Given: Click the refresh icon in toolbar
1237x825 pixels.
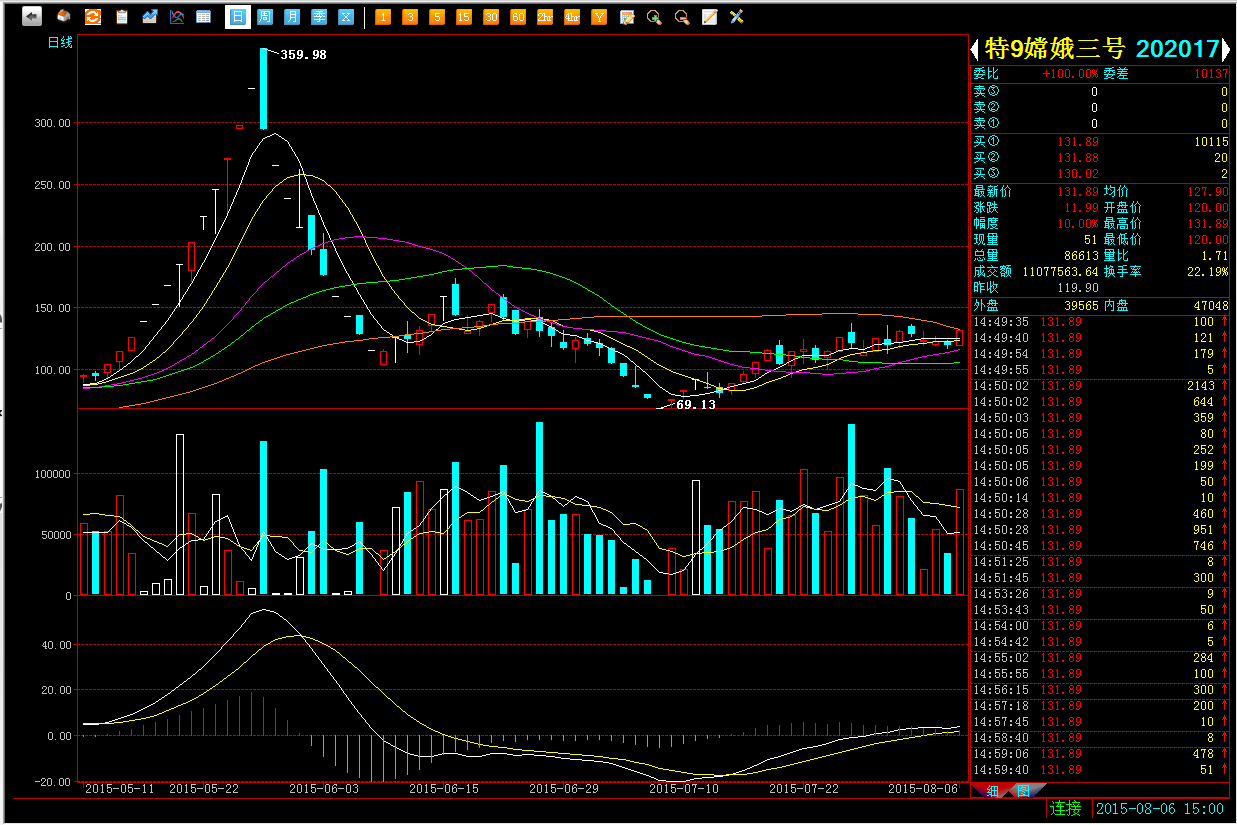Looking at the screenshot, I should click(x=92, y=17).
